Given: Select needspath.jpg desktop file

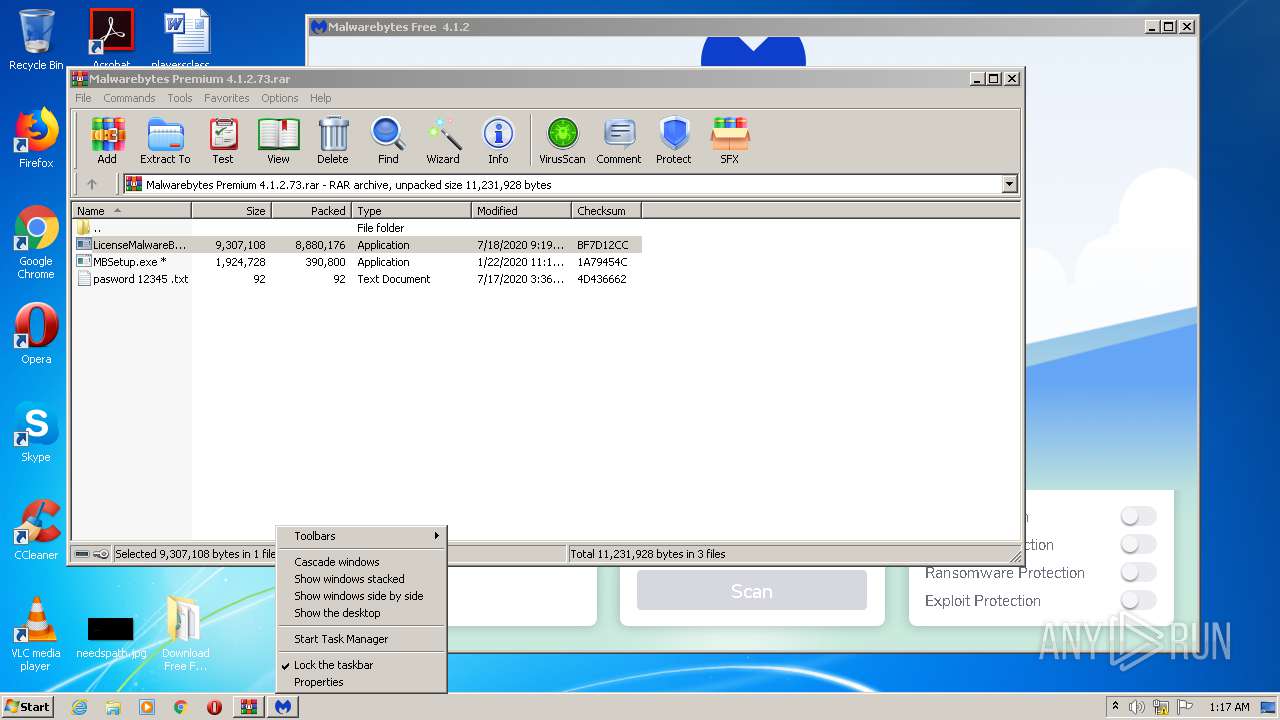Looking at the screenshot, I should pyautogui.click(x=111, y=636).
